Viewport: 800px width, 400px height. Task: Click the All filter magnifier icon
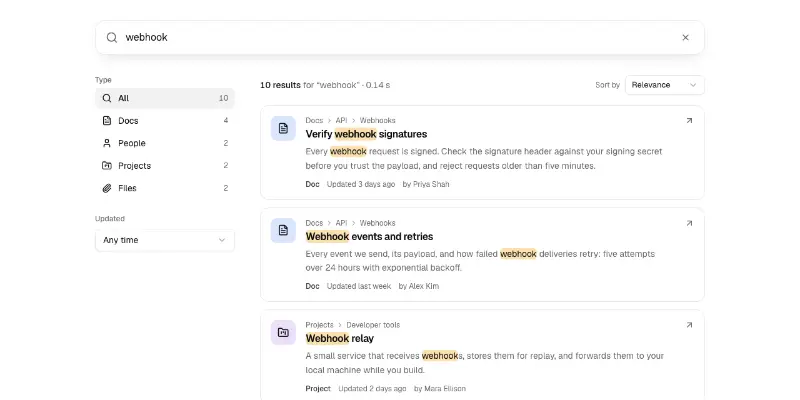click(107, 98)
